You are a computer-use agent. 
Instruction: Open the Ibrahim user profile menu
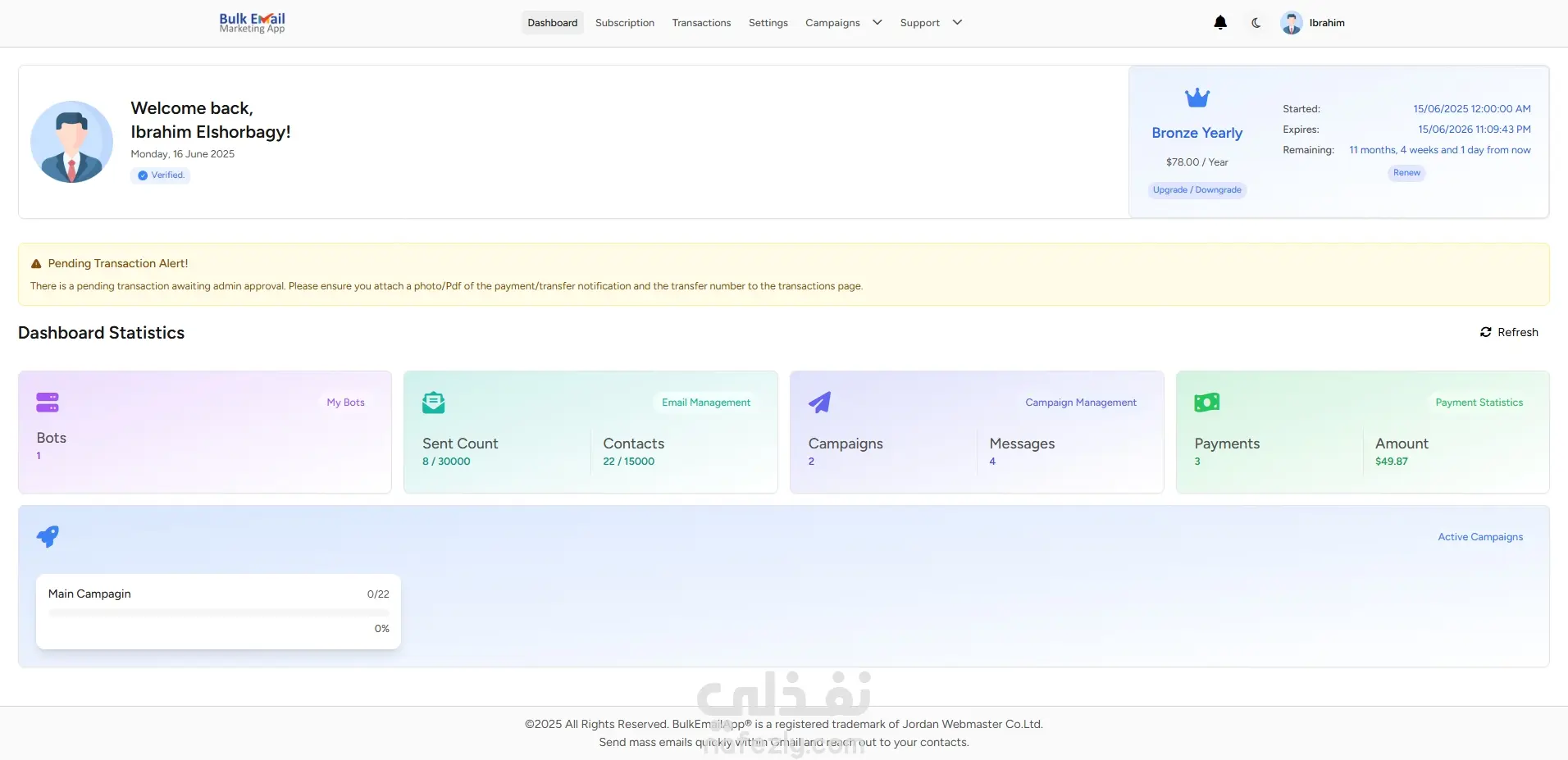[1313, 23]
